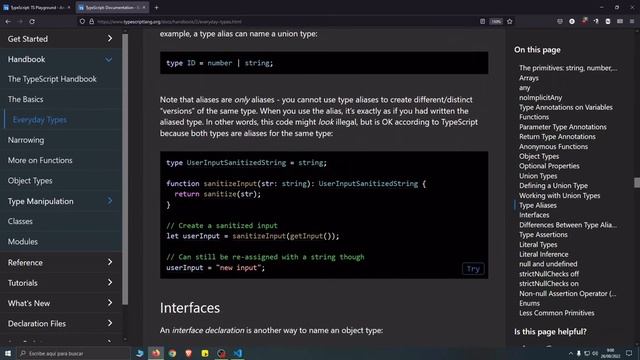Open The Basics in sidebar
Viewport: 640px width, 360px height.
click(25, 99)
